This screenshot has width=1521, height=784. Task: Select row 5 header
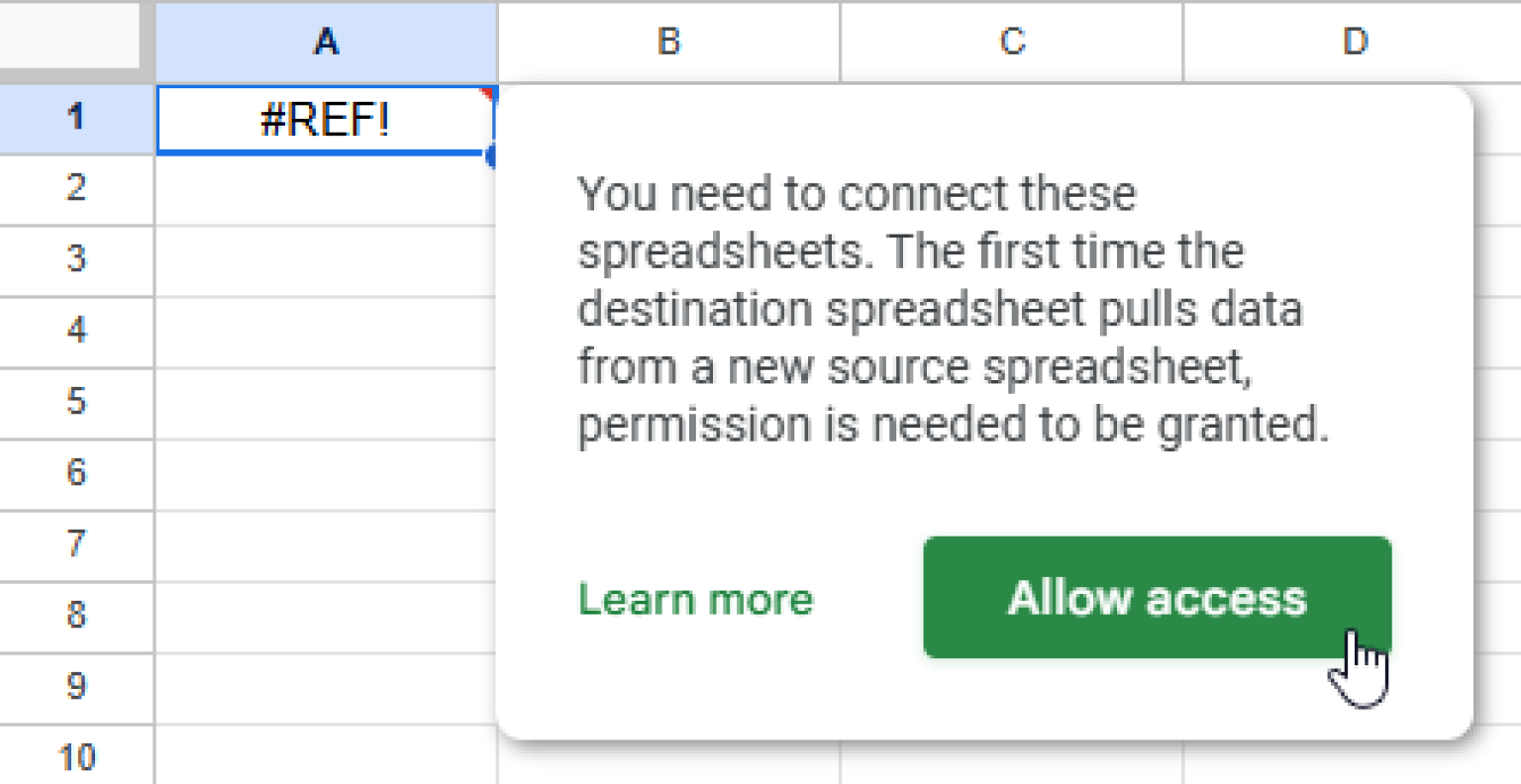pos(76,402)
